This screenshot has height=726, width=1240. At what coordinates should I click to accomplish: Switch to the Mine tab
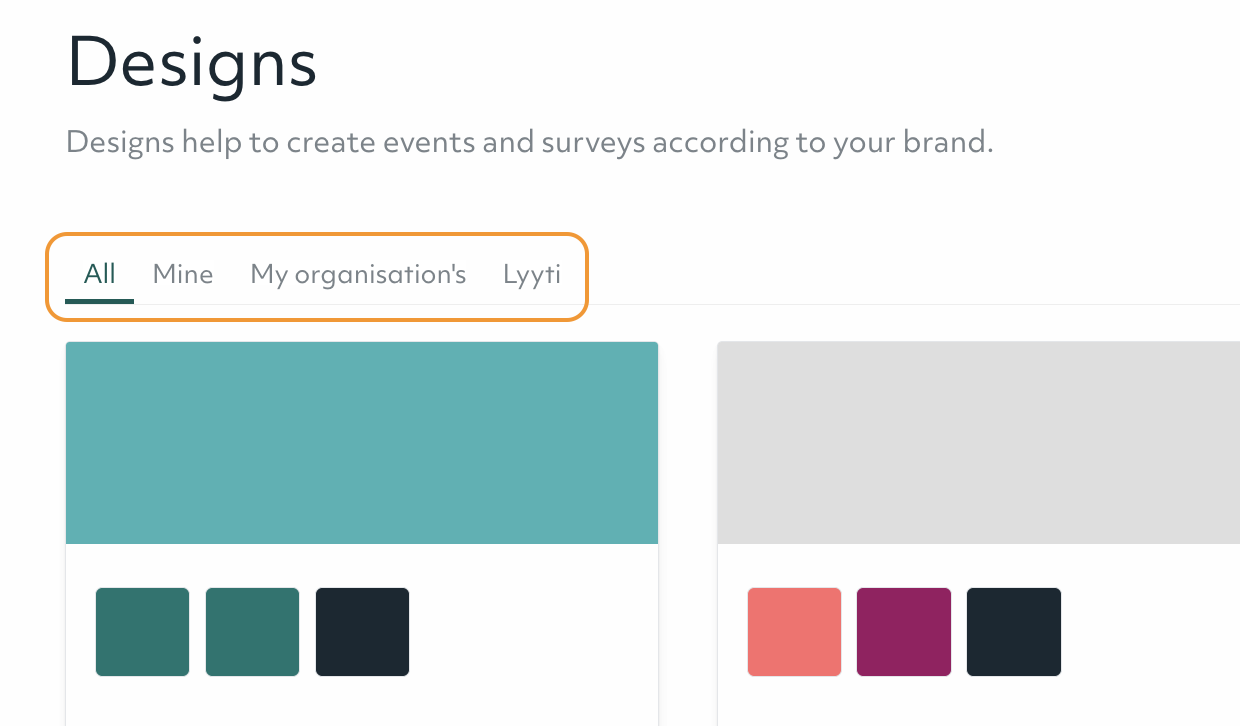point(183,274)
